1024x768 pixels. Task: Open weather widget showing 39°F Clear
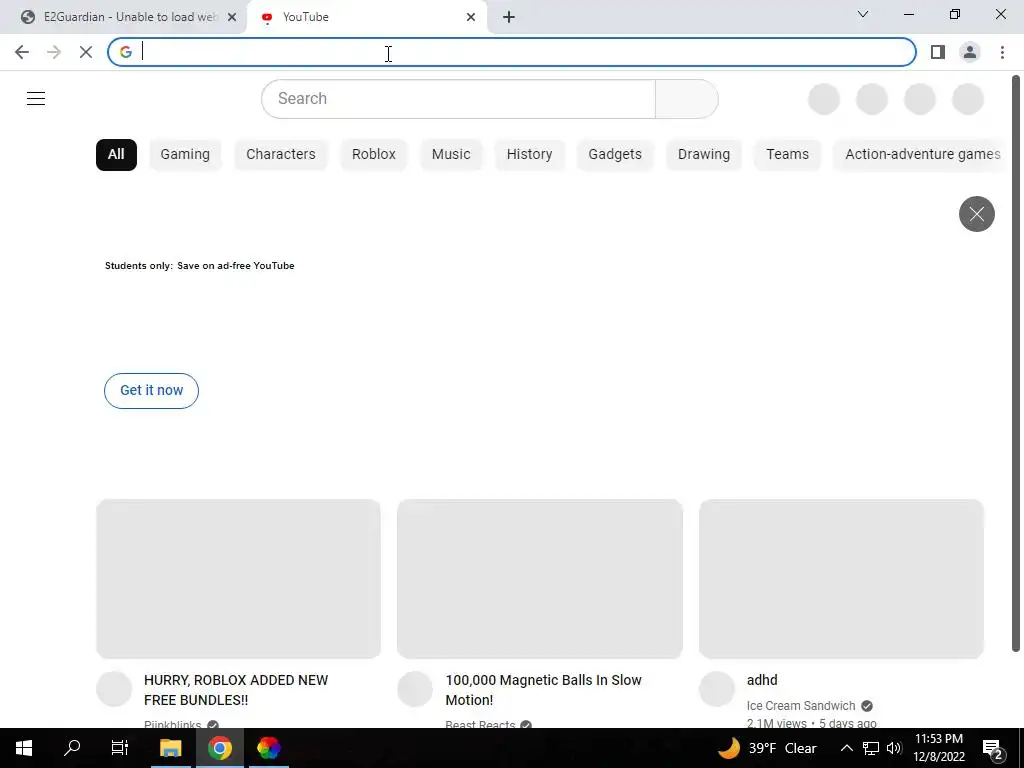pos(767,748)
